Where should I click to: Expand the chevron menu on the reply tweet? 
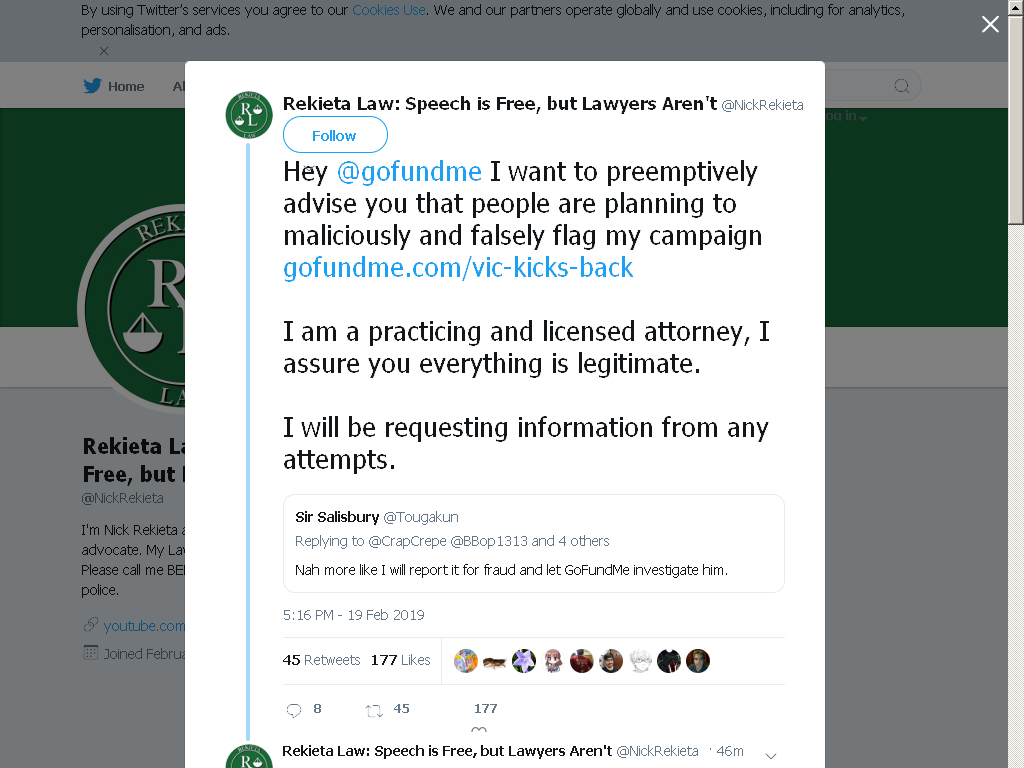tap(771, 756)
